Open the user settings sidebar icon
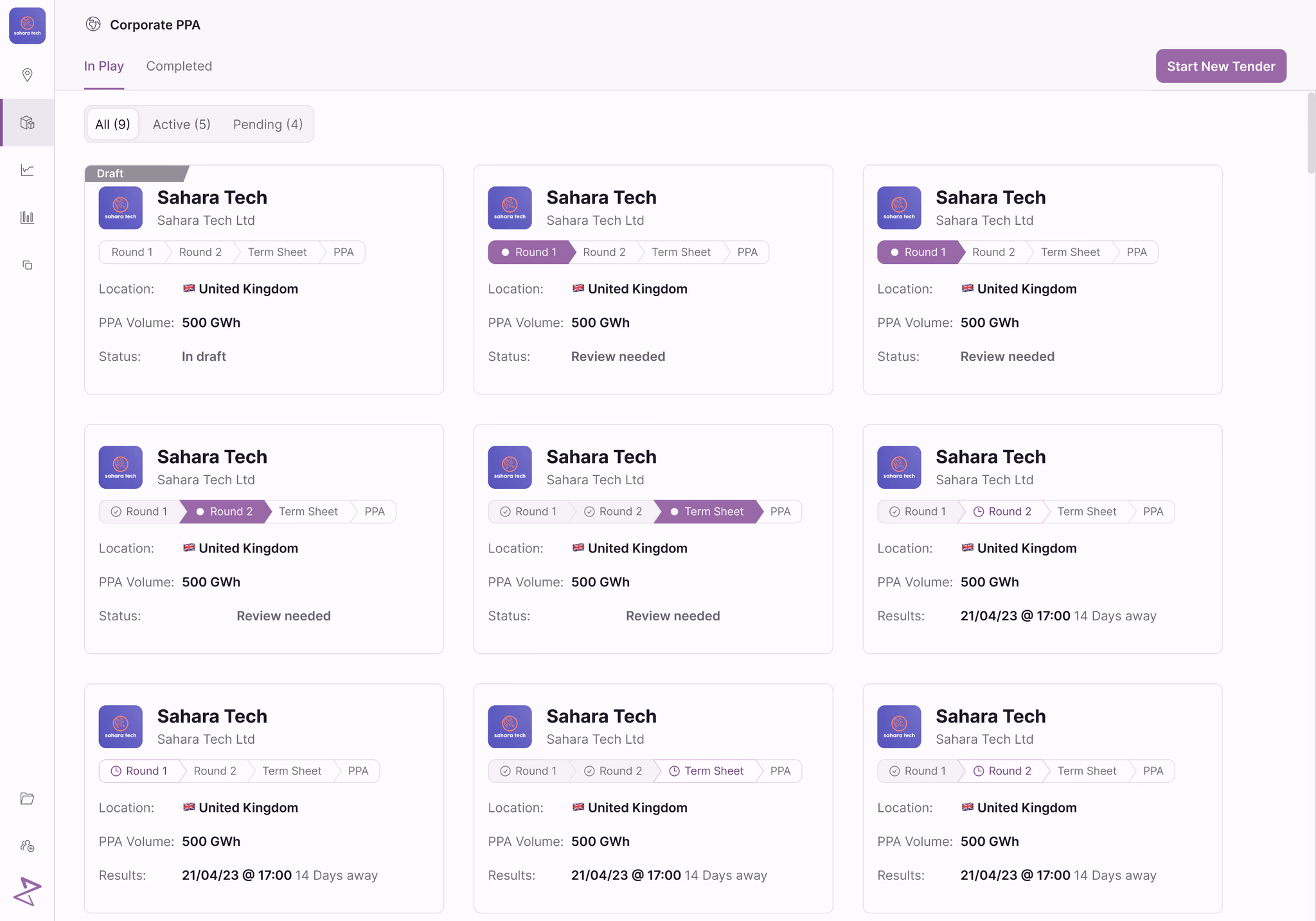The height and width of the screenshot is (921, 1316). point(27,846)
